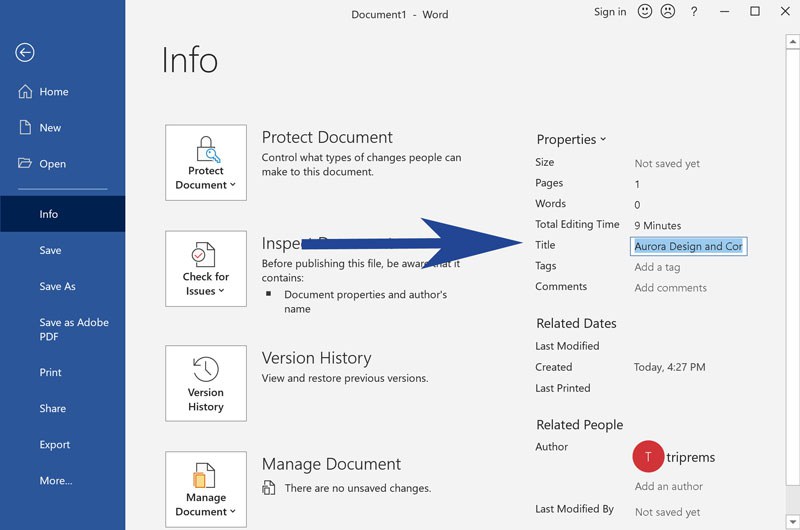
Task: Click the scrollbar up arrow
Action: coord(792,42)
